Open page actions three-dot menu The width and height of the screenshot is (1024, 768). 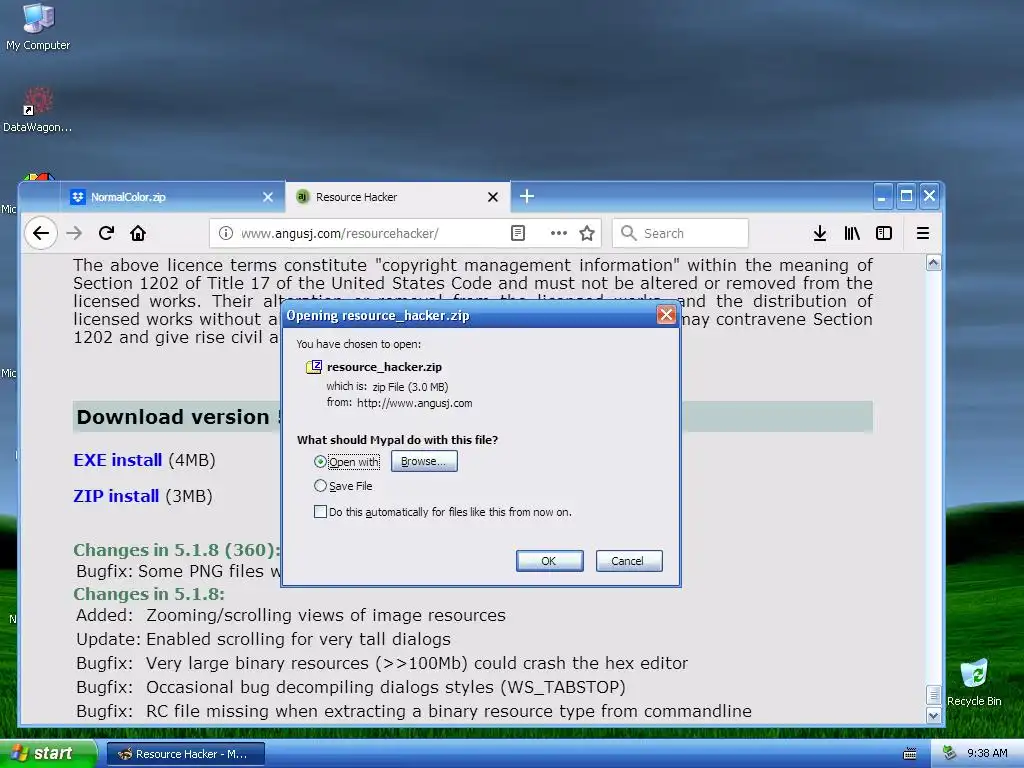click(558, 233)
